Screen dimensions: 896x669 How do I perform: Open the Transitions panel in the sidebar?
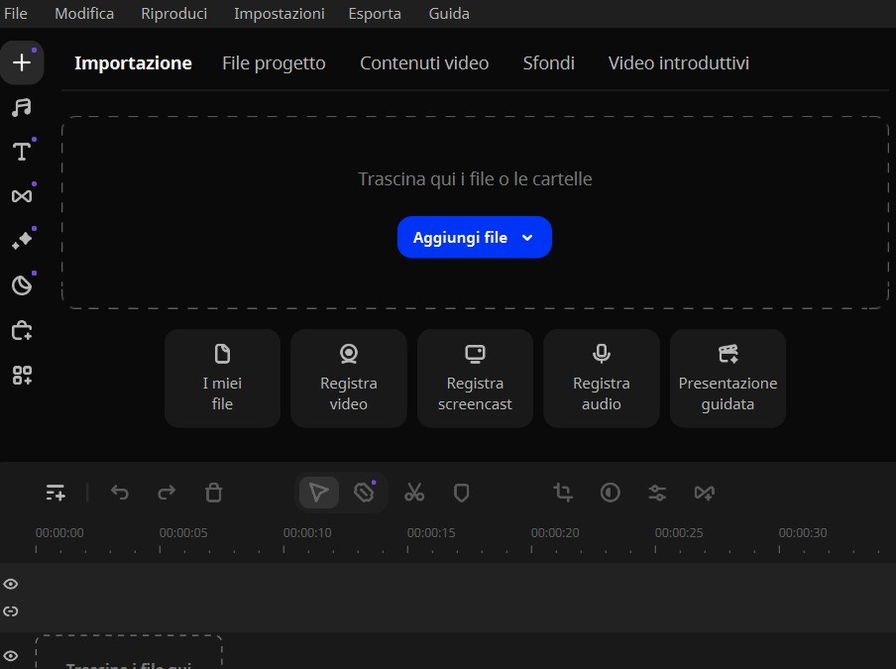tap(21, 196)
